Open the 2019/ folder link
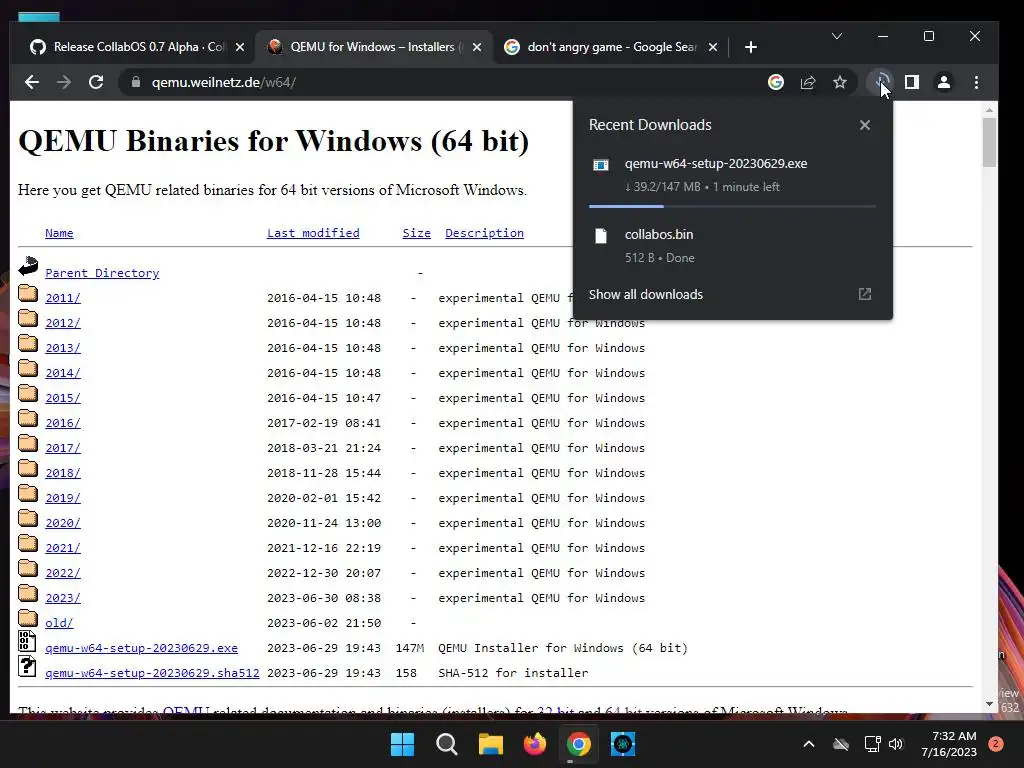1024x768 pixels. tap(63, 498)
